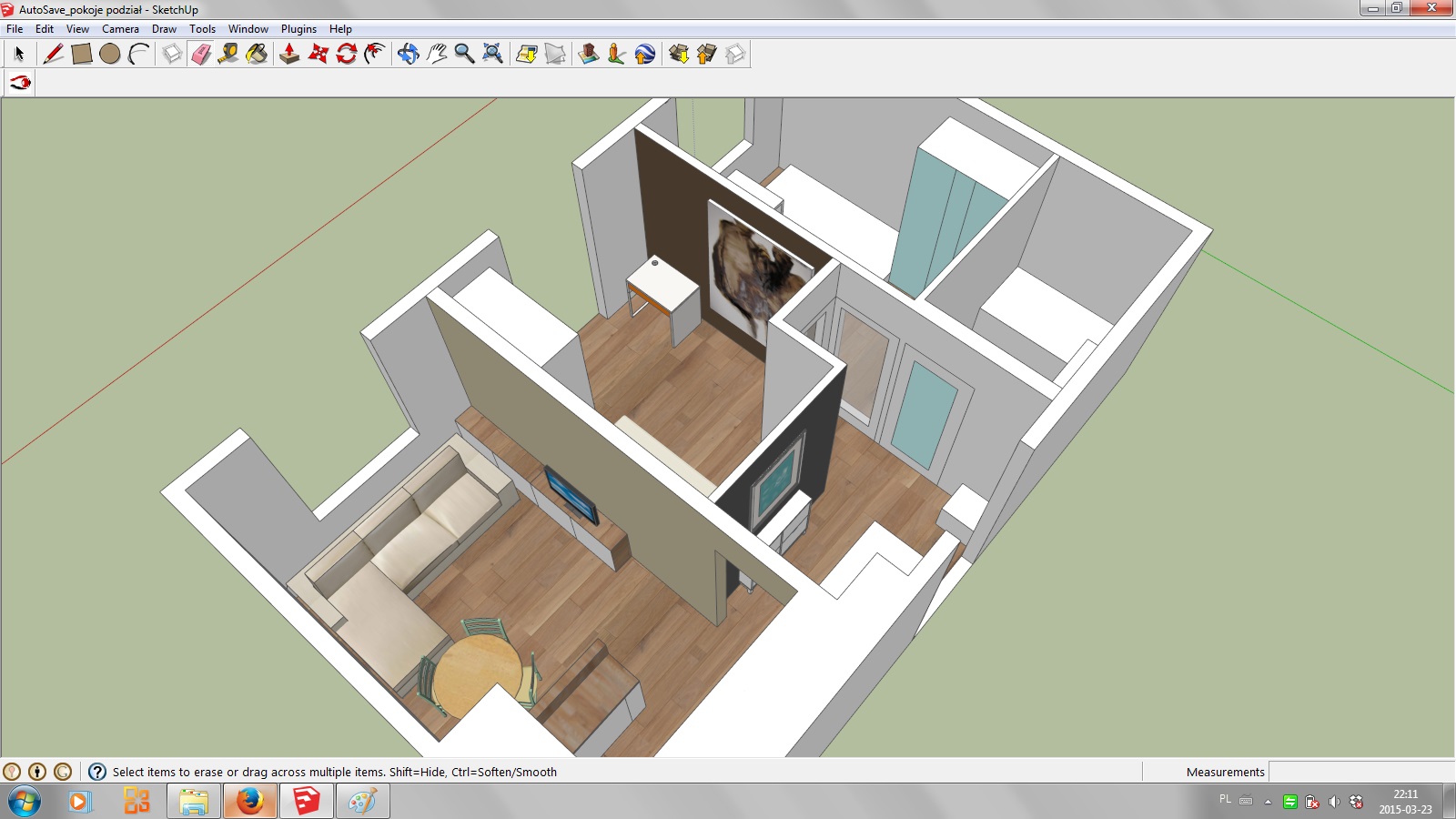This screenshot has width=1456, height=819.
Task: Choose the Paint Bucket tool
Action: (258, 55)
